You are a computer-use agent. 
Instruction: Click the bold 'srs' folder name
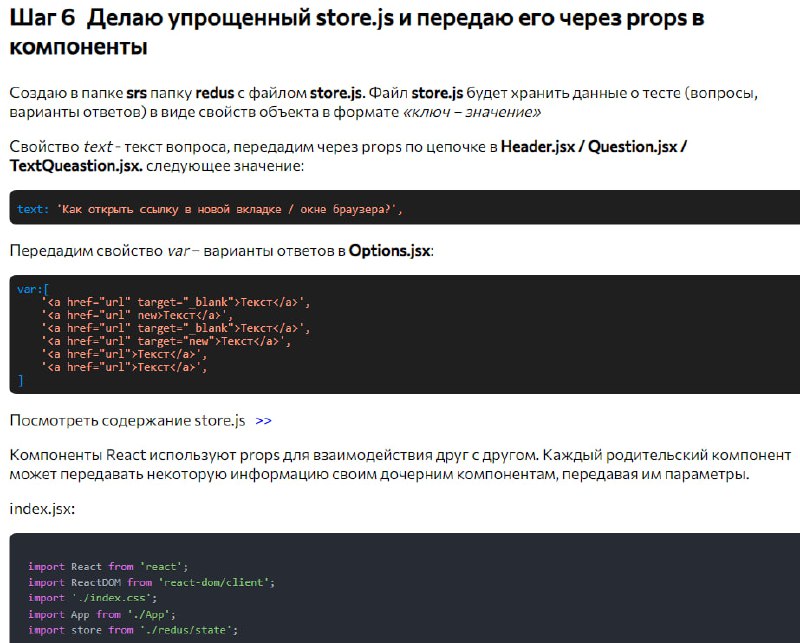[136, 93]
